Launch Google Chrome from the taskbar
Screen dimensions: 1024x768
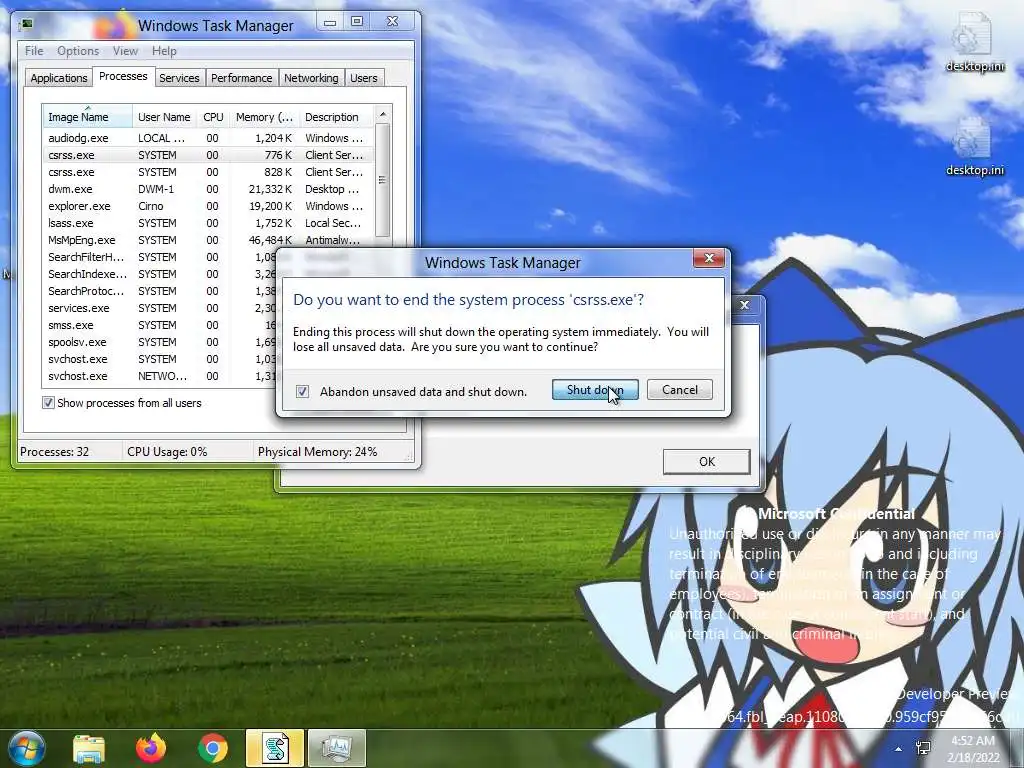point(213,748)
